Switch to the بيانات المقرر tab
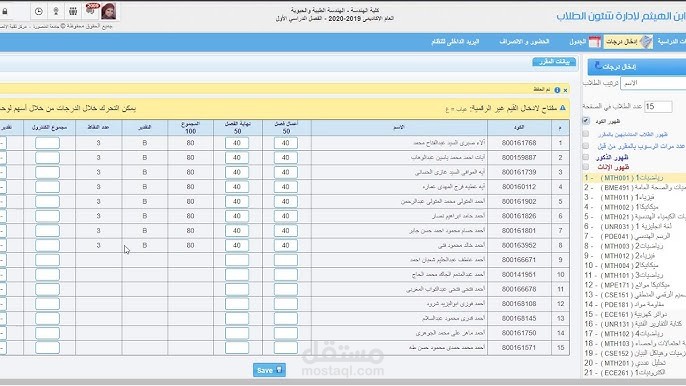 coord(554,62)
